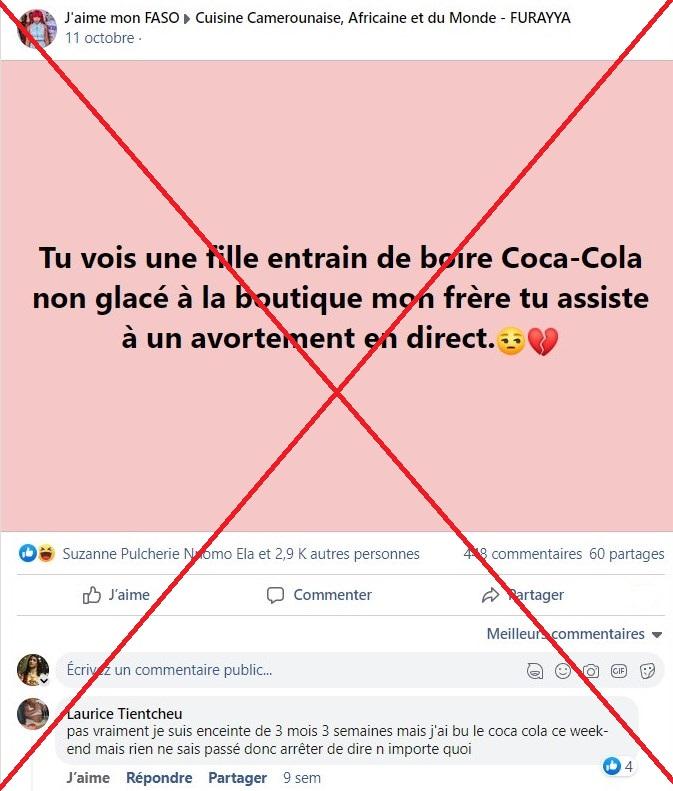Open the avatar sticker icon in comment box
This screenshot has width=673, height=791.
(535, 670)
